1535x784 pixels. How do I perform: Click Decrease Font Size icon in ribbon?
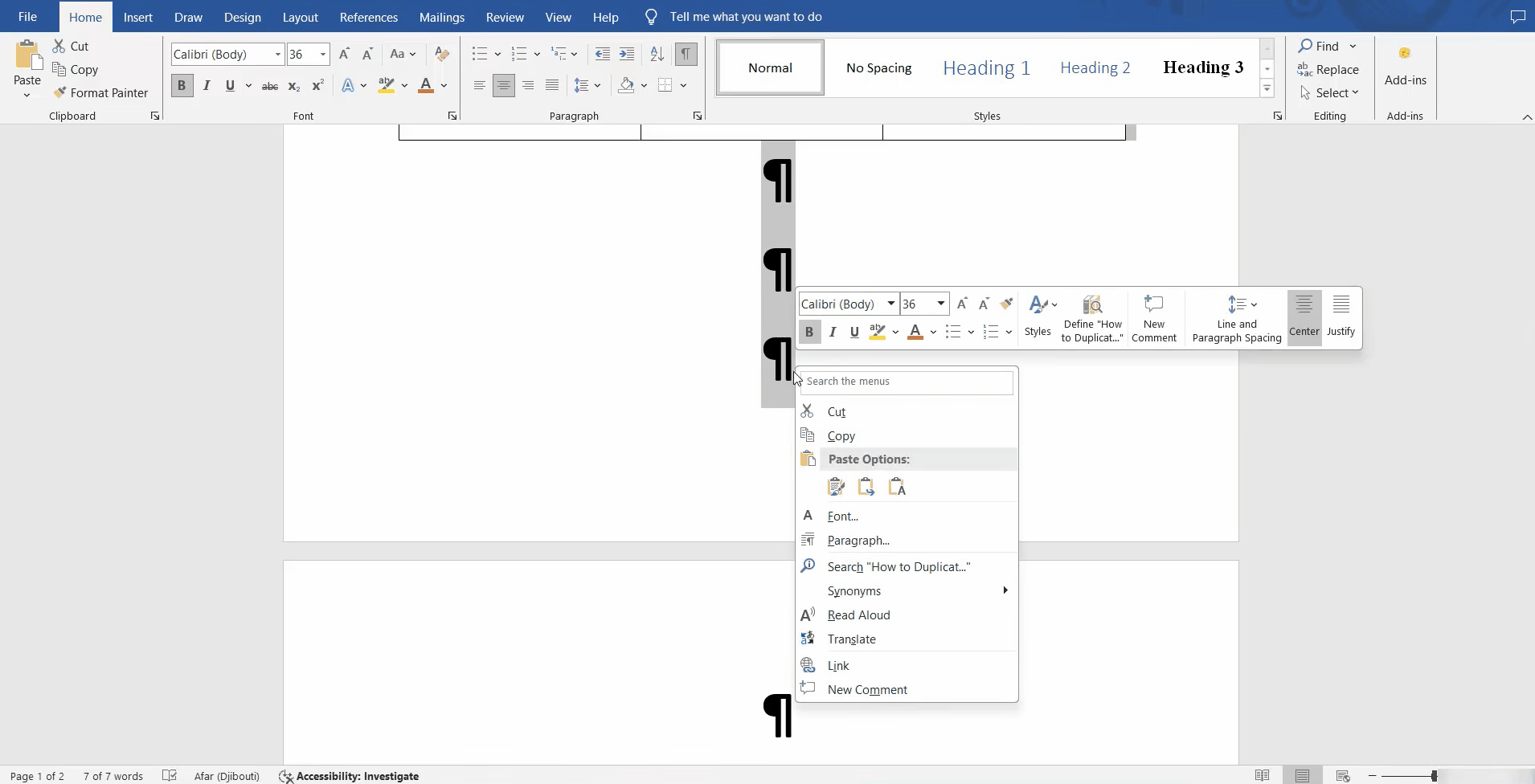[x=367, y=54]
